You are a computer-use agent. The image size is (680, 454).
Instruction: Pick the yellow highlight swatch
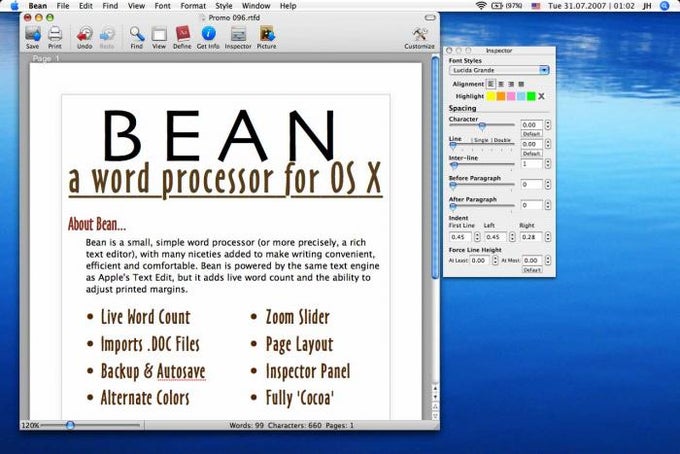(490, 96)
